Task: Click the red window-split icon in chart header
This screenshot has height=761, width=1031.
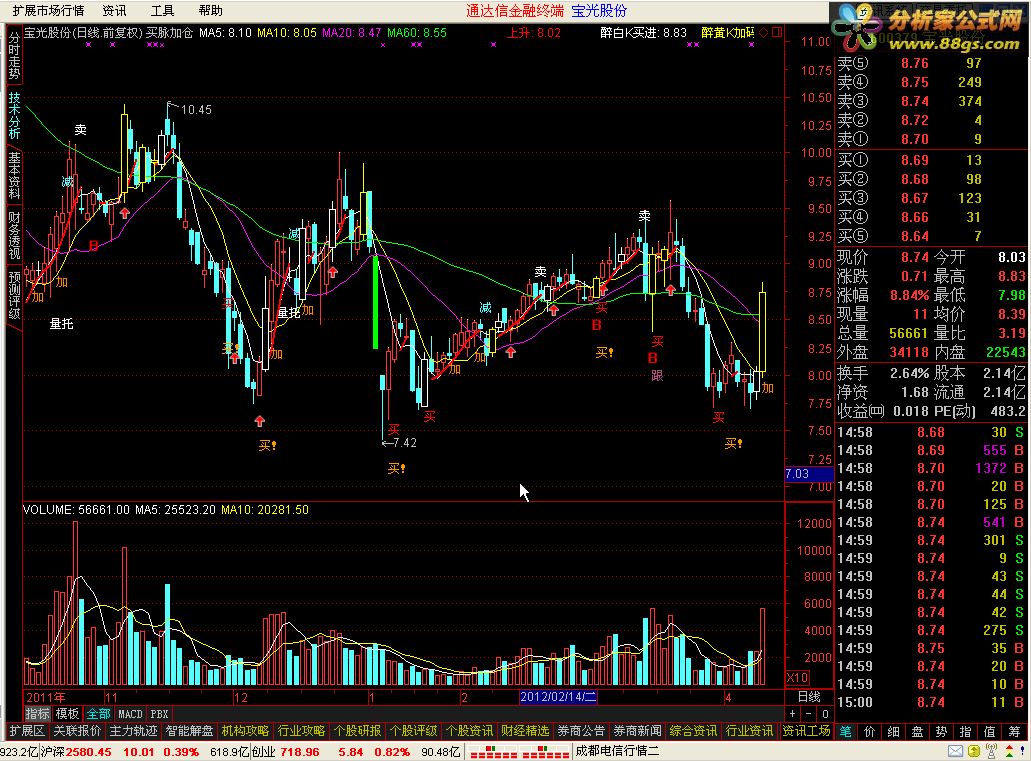Action: tap(777, 32)
